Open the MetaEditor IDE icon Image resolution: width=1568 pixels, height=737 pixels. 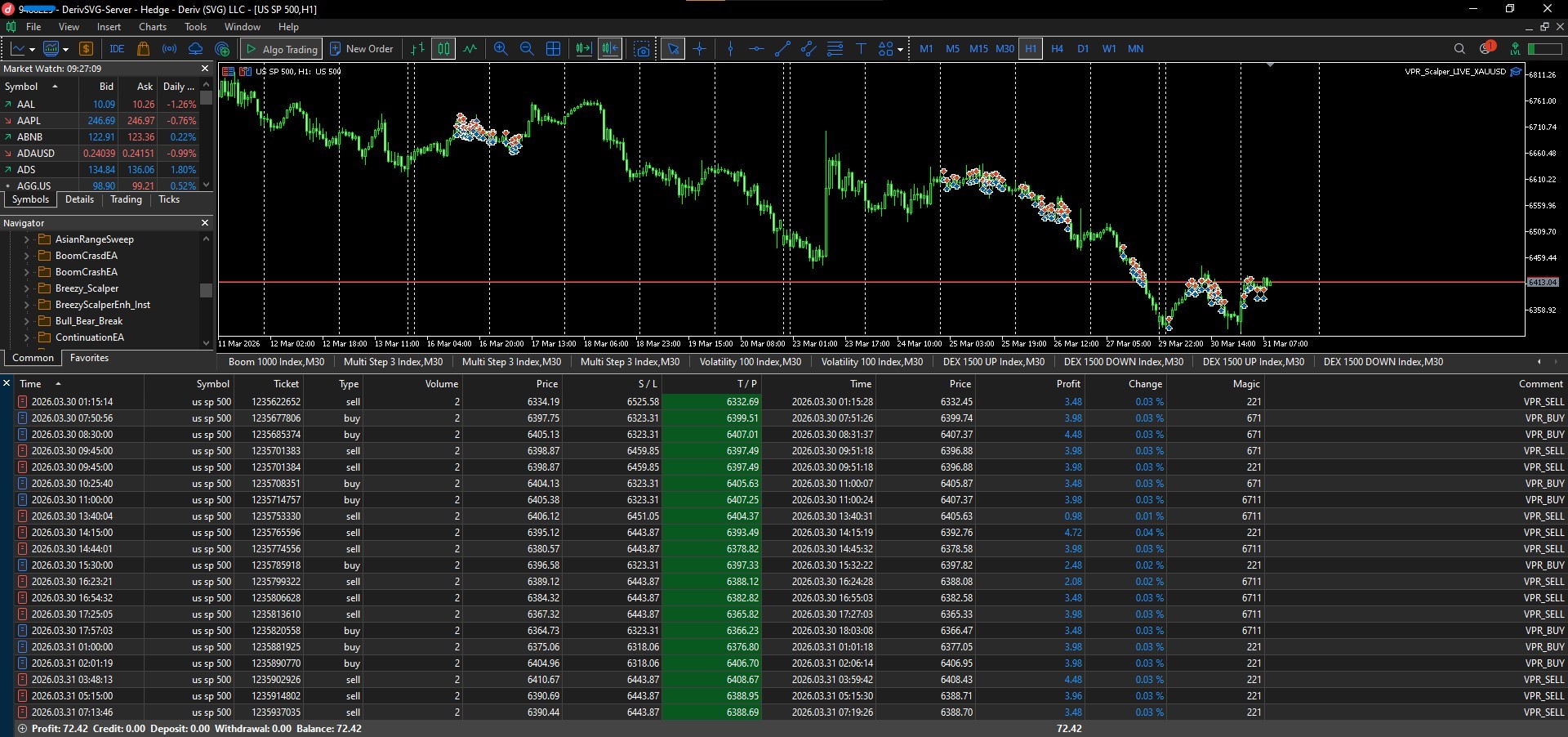coord(117,49)
